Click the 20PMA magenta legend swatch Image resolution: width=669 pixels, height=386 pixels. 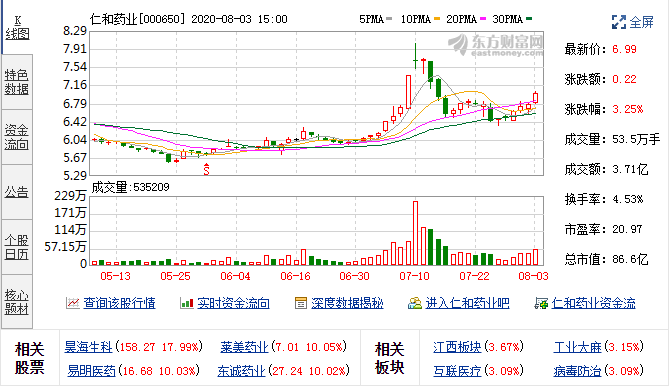pyautogui.click(x=483, y=19)
